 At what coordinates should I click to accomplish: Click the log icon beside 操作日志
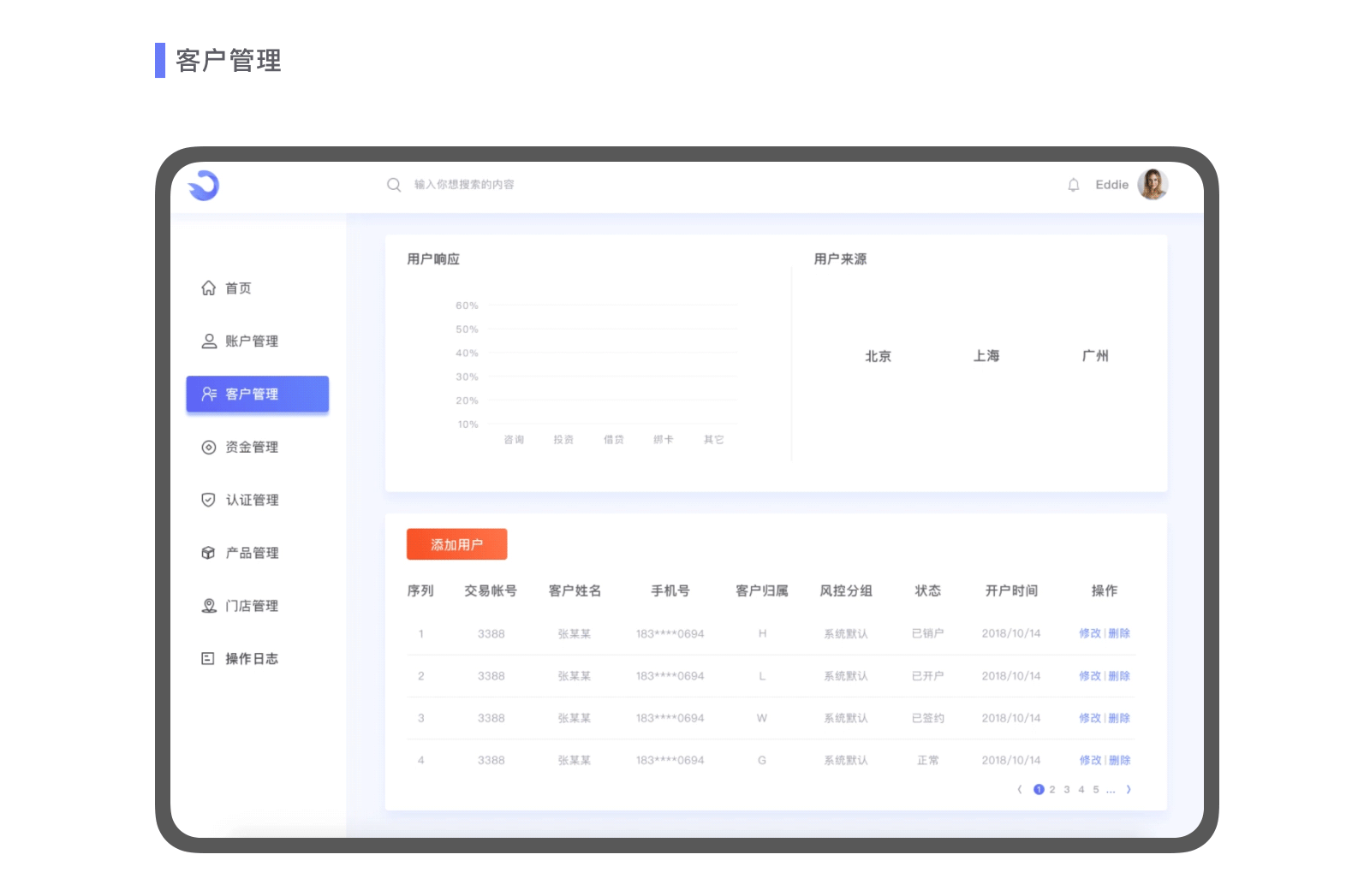click(x=207, y=658)
